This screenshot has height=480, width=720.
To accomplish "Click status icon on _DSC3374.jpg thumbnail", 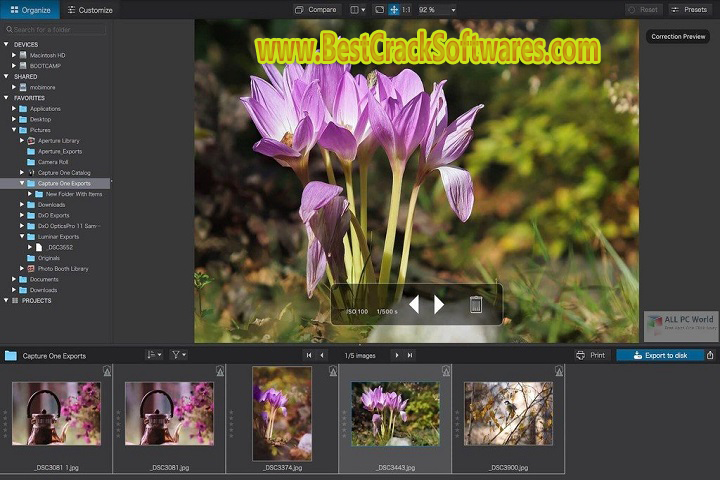I will (x=333, y=371).
